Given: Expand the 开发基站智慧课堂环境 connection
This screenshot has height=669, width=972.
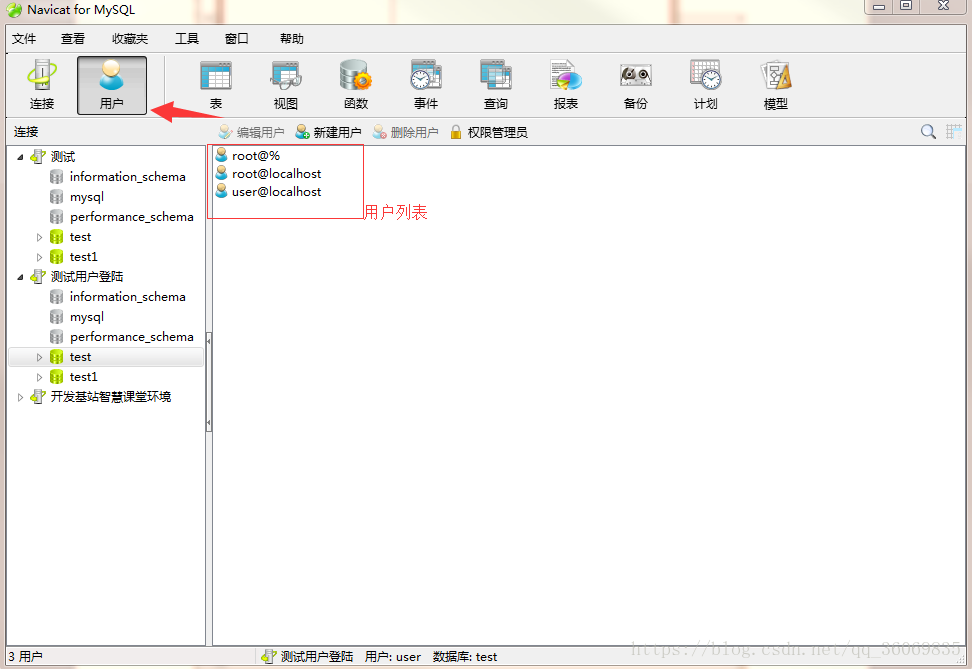Looking at the screenshot, I should [20, 397].
